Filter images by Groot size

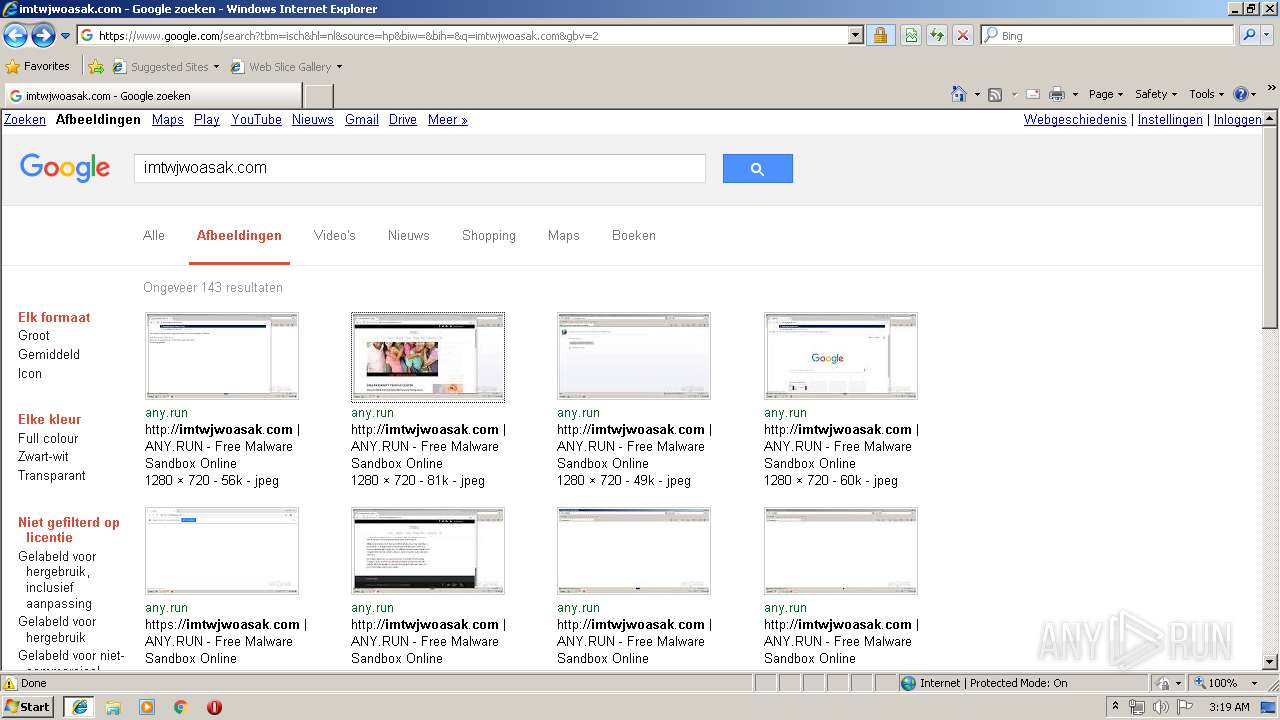tap(34, 336)
